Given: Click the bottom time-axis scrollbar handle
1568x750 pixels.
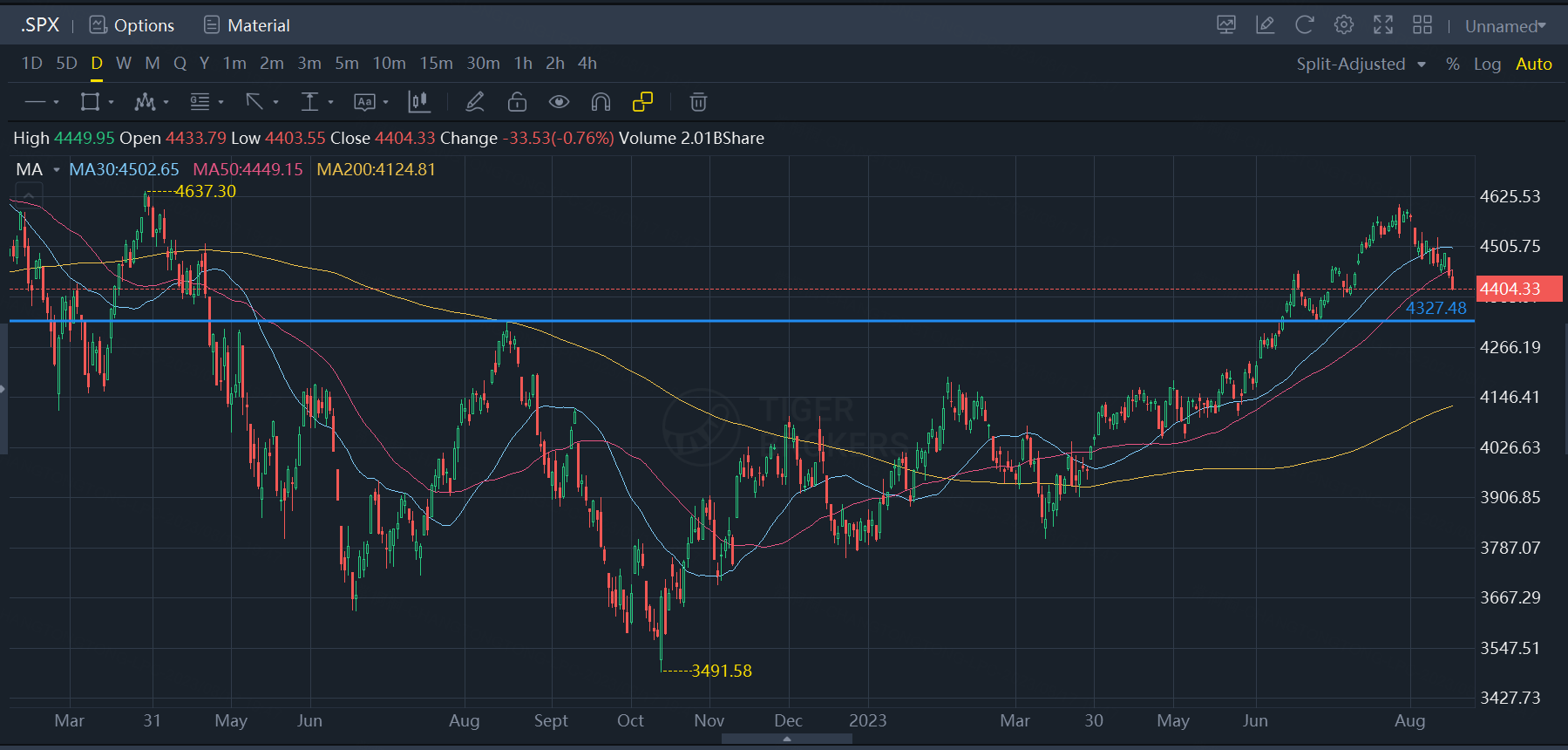Looking at the screenshot, I should coord(787,739).
